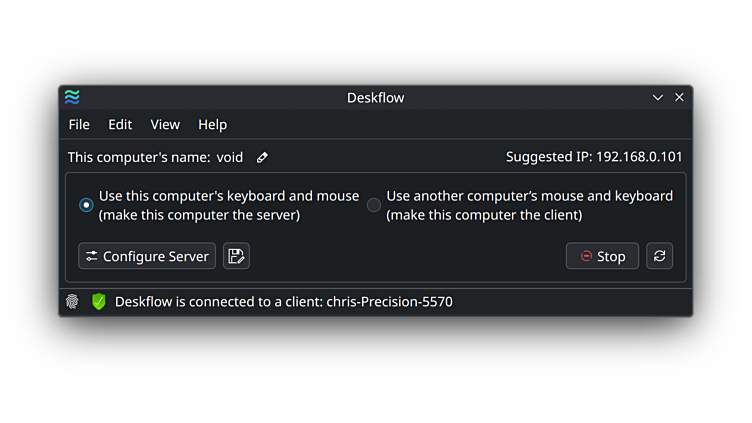Select the client mode radio button

click(x=374, y=205)
